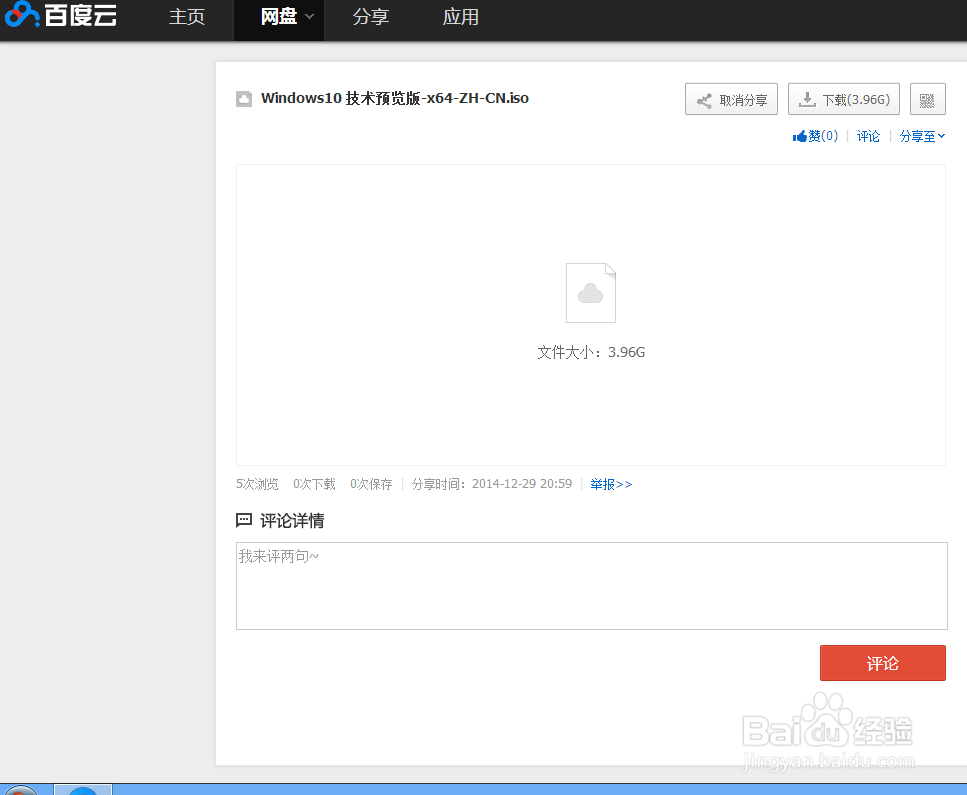The width and height of the screenshot is (967, 795).
Task: Click the file type icon beside the filename
Action: coord(244,99)
